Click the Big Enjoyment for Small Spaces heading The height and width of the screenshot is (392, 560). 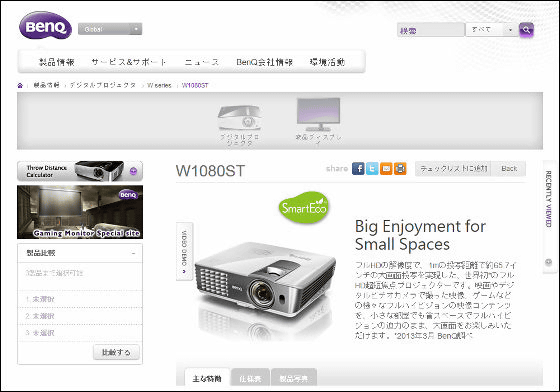coord(420,235)
